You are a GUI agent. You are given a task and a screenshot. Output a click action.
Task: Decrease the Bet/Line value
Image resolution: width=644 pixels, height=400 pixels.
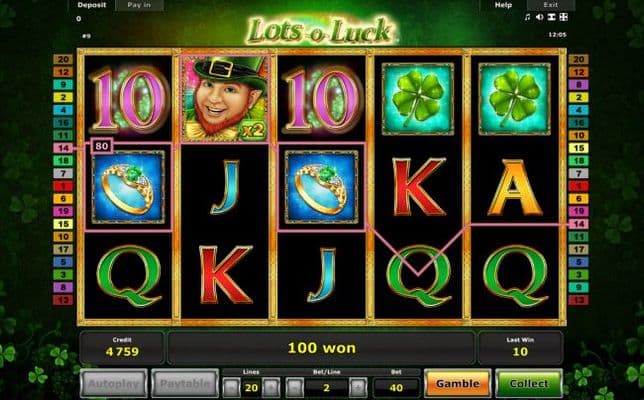pyautogui.click(x=295, y=387)
